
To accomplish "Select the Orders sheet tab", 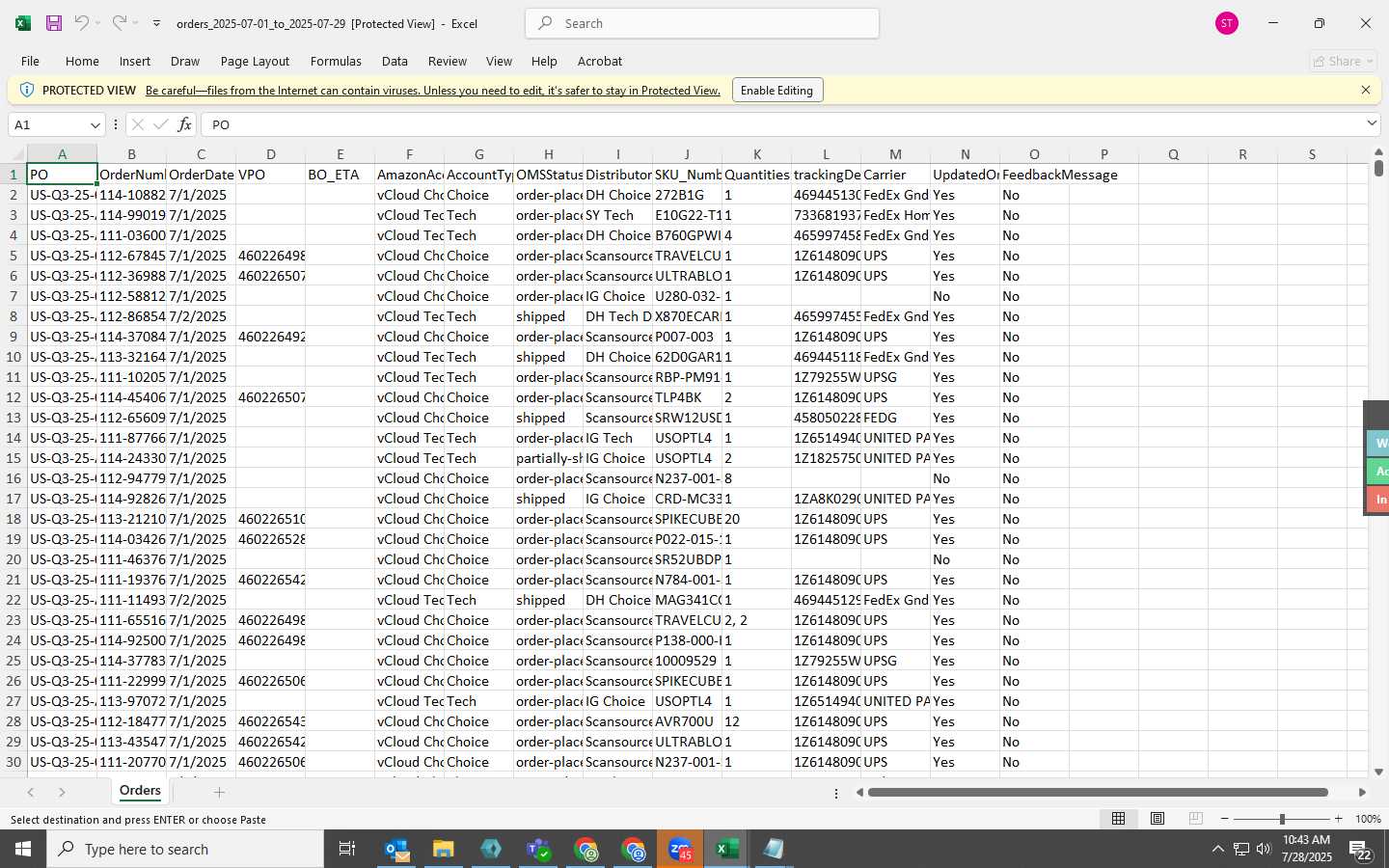I will click(140, 791).
